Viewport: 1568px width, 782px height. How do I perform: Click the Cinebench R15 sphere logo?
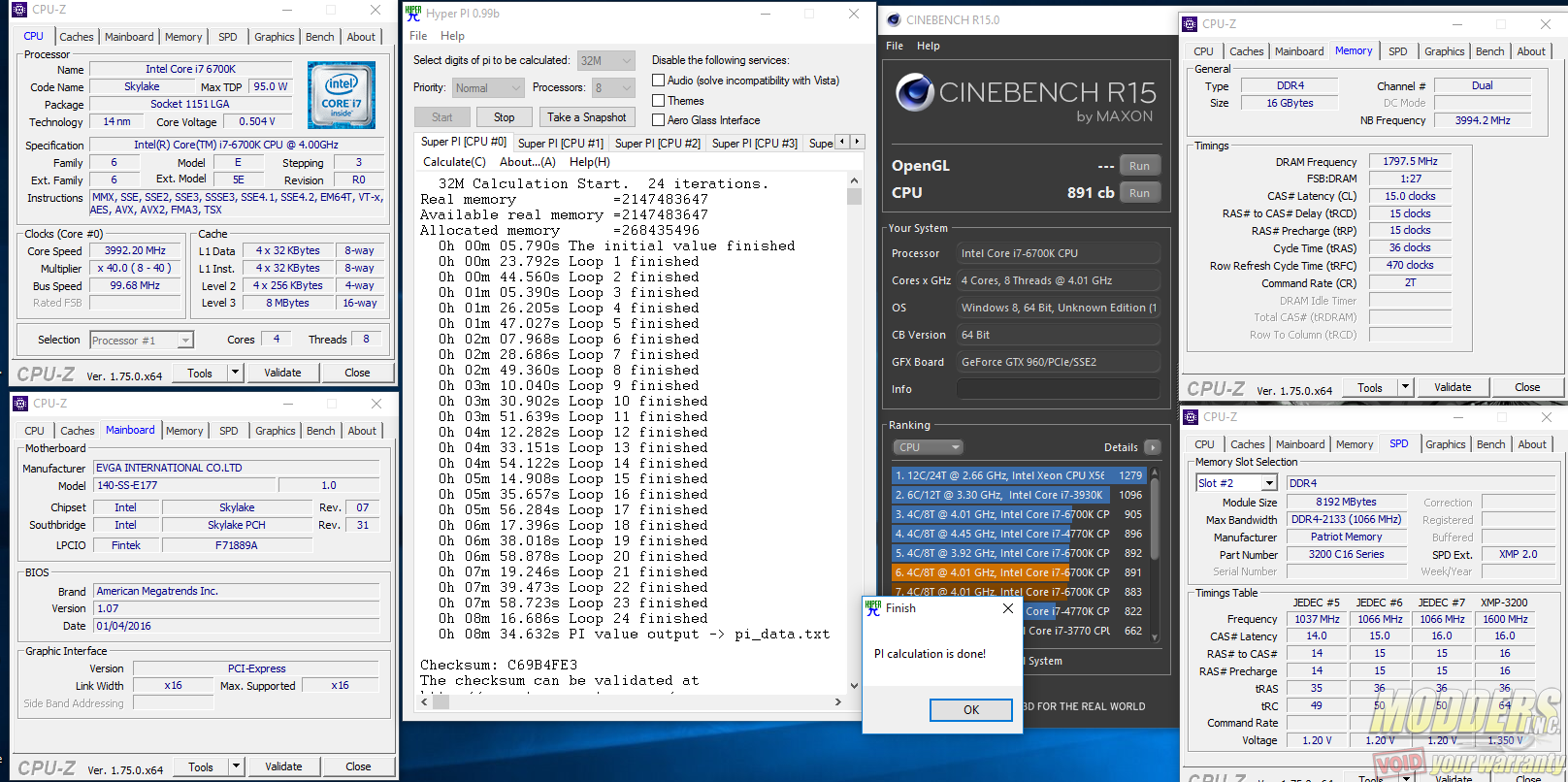914,93
